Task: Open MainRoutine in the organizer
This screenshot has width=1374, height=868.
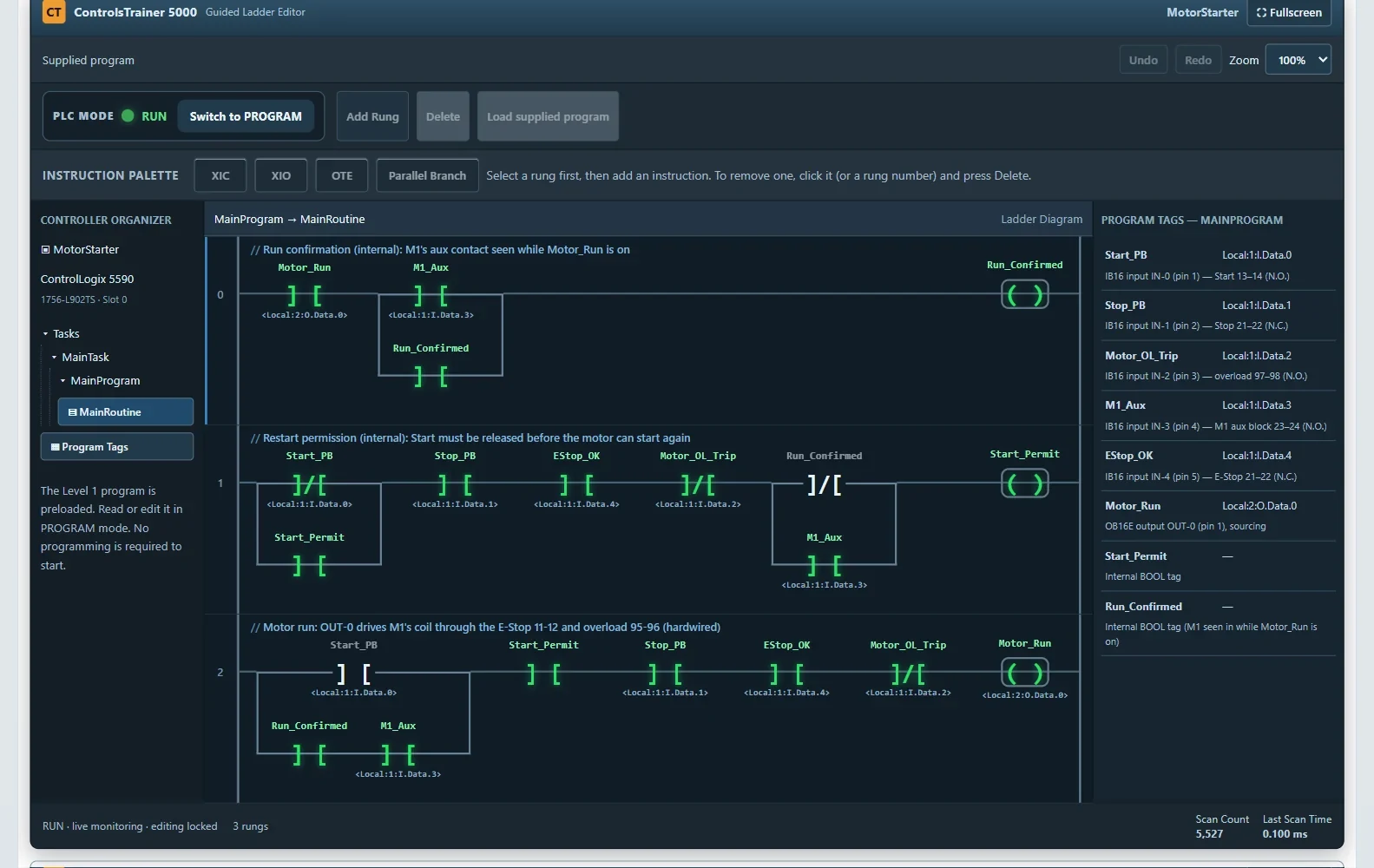Action: coord(125,412)
